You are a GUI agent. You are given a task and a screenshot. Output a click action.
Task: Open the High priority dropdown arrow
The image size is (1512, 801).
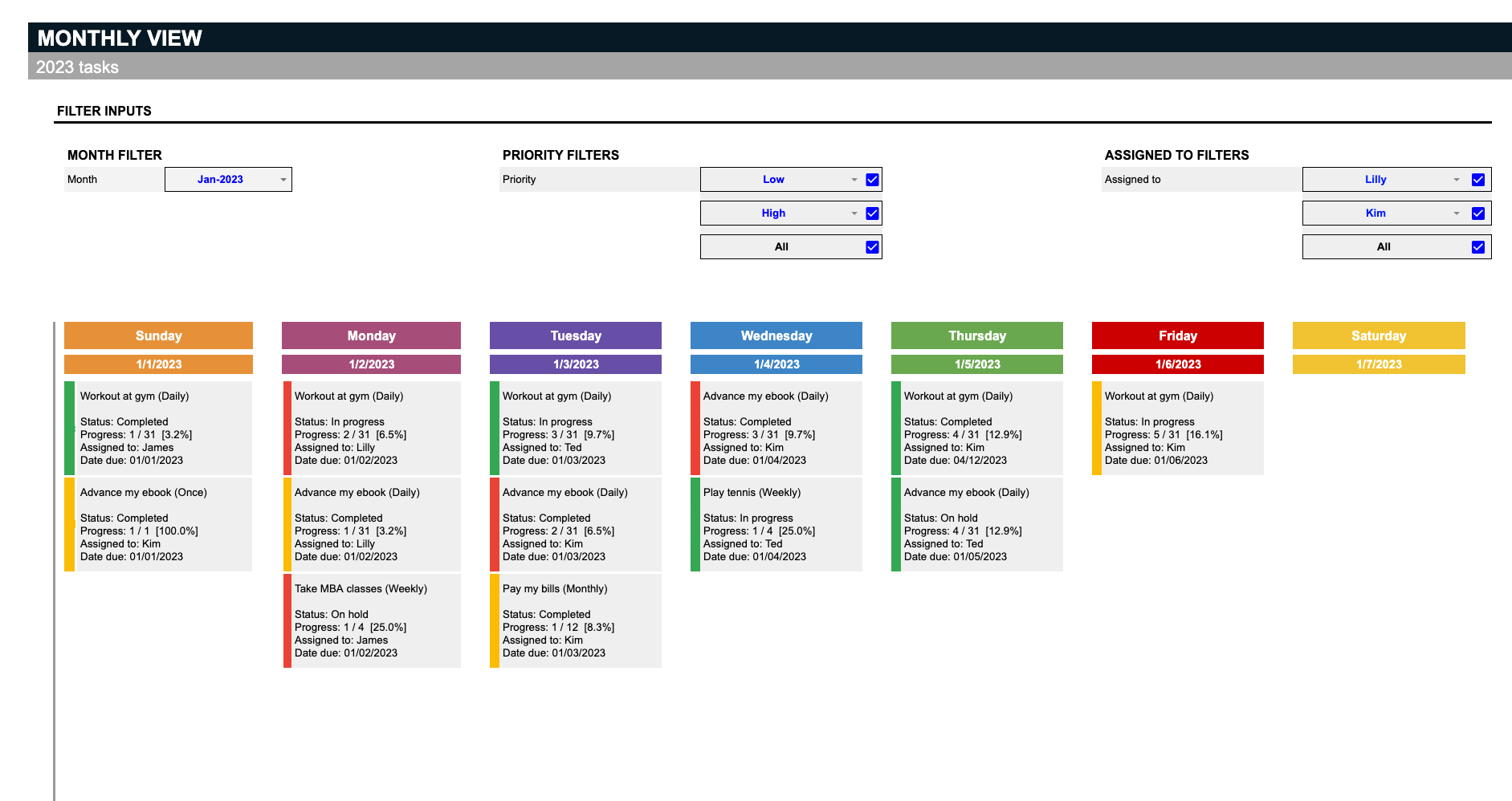854,213
